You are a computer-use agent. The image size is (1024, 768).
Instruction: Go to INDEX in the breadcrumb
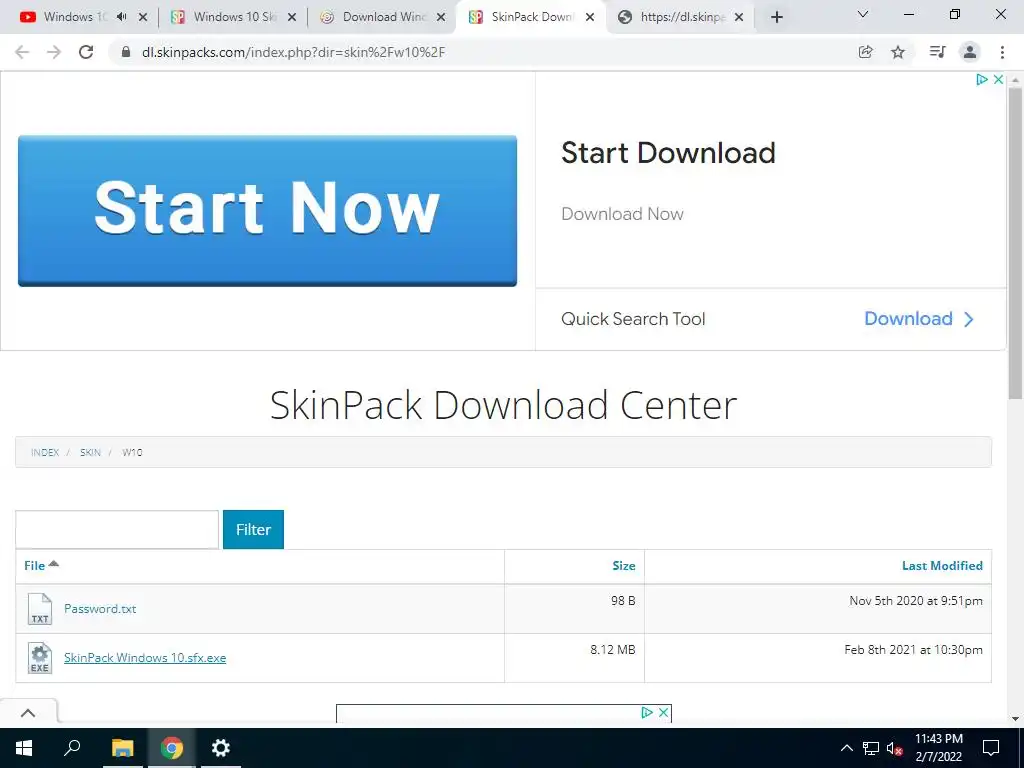click(45, 452)
